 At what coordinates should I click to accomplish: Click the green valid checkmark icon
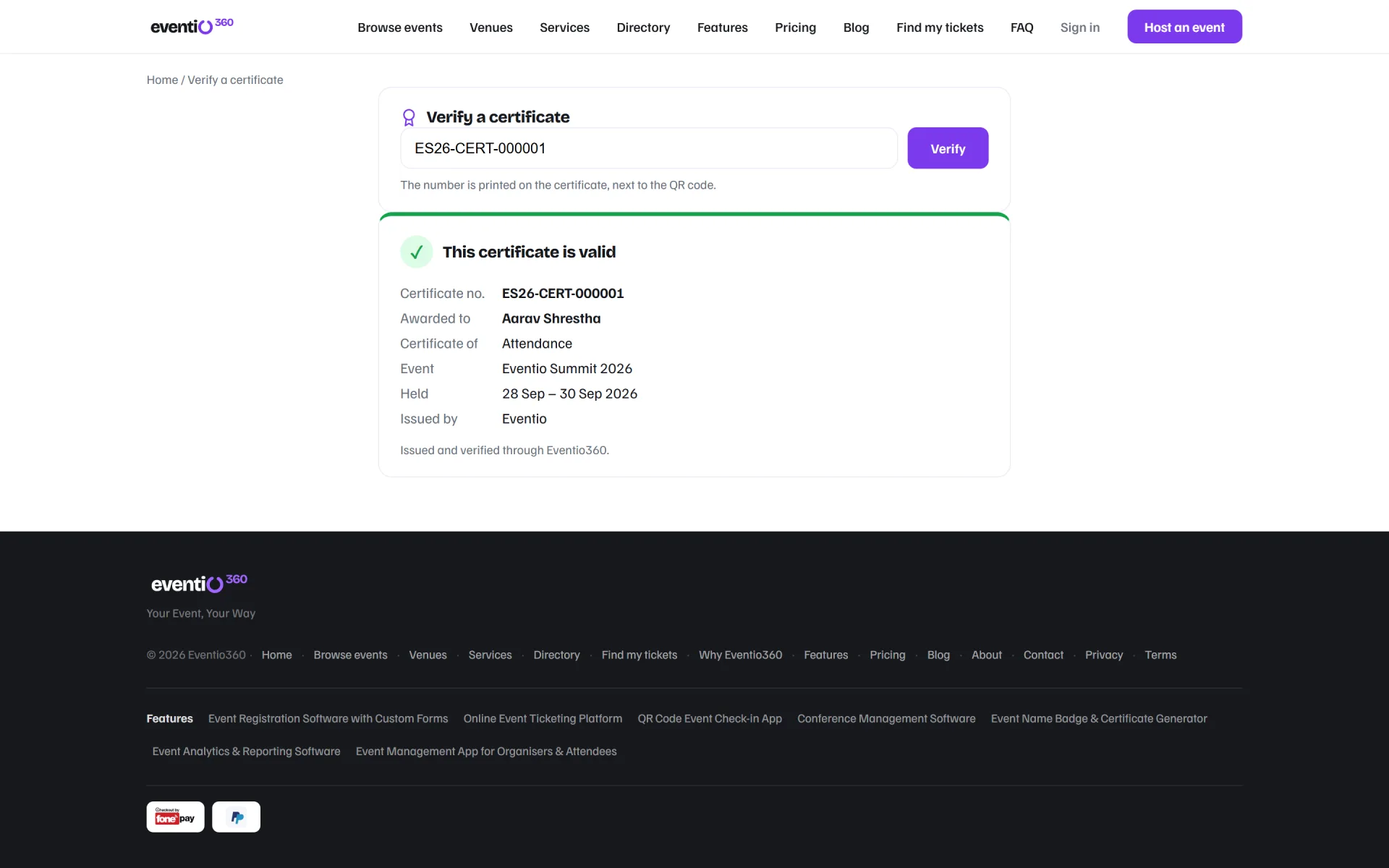tap(417, 252)
